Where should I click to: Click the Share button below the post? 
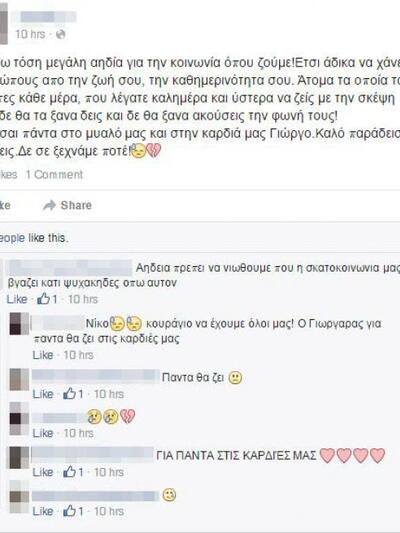click(68, 205)
